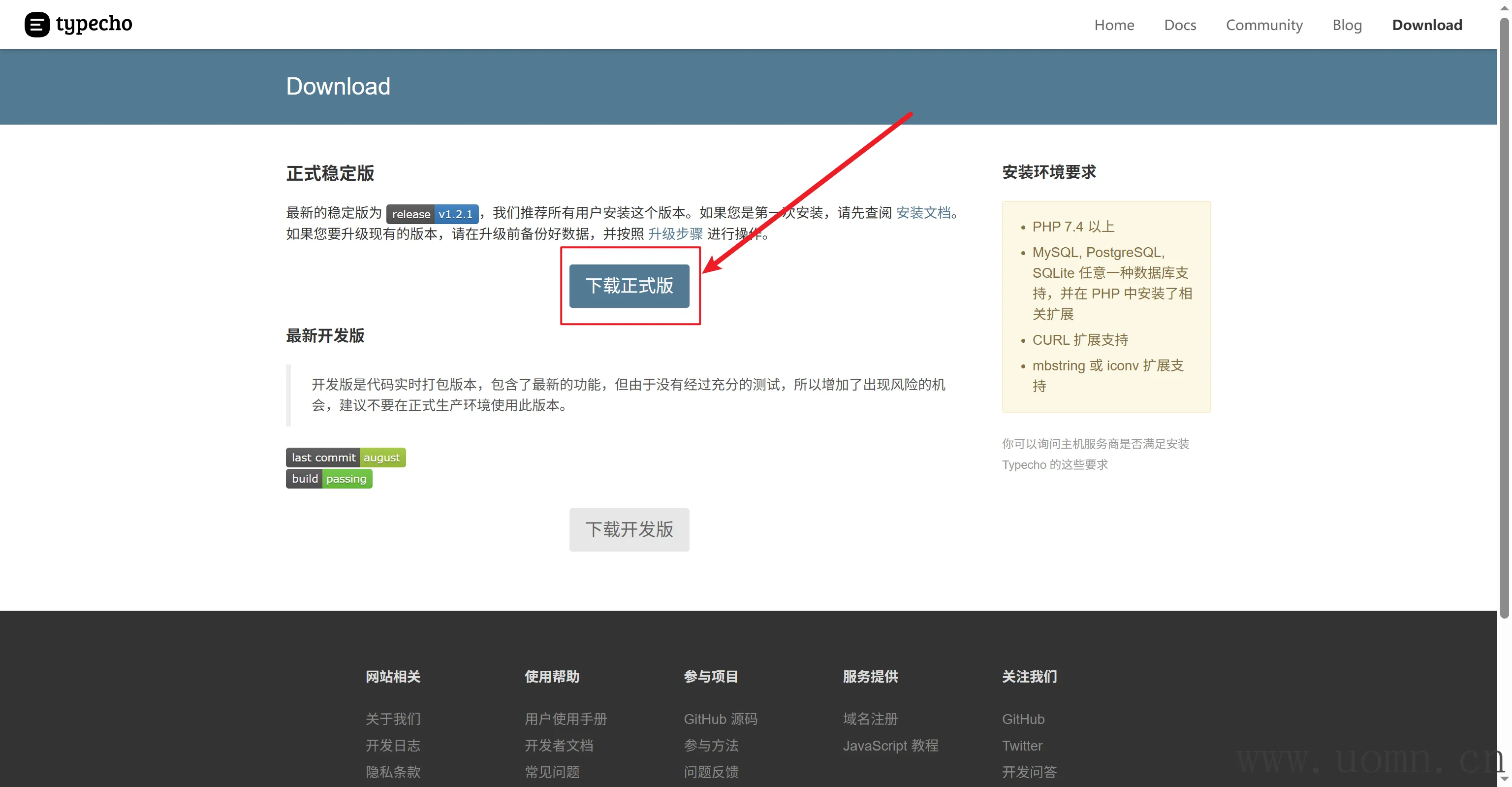Click the release v1.2.1 badge

pos(432,214)
